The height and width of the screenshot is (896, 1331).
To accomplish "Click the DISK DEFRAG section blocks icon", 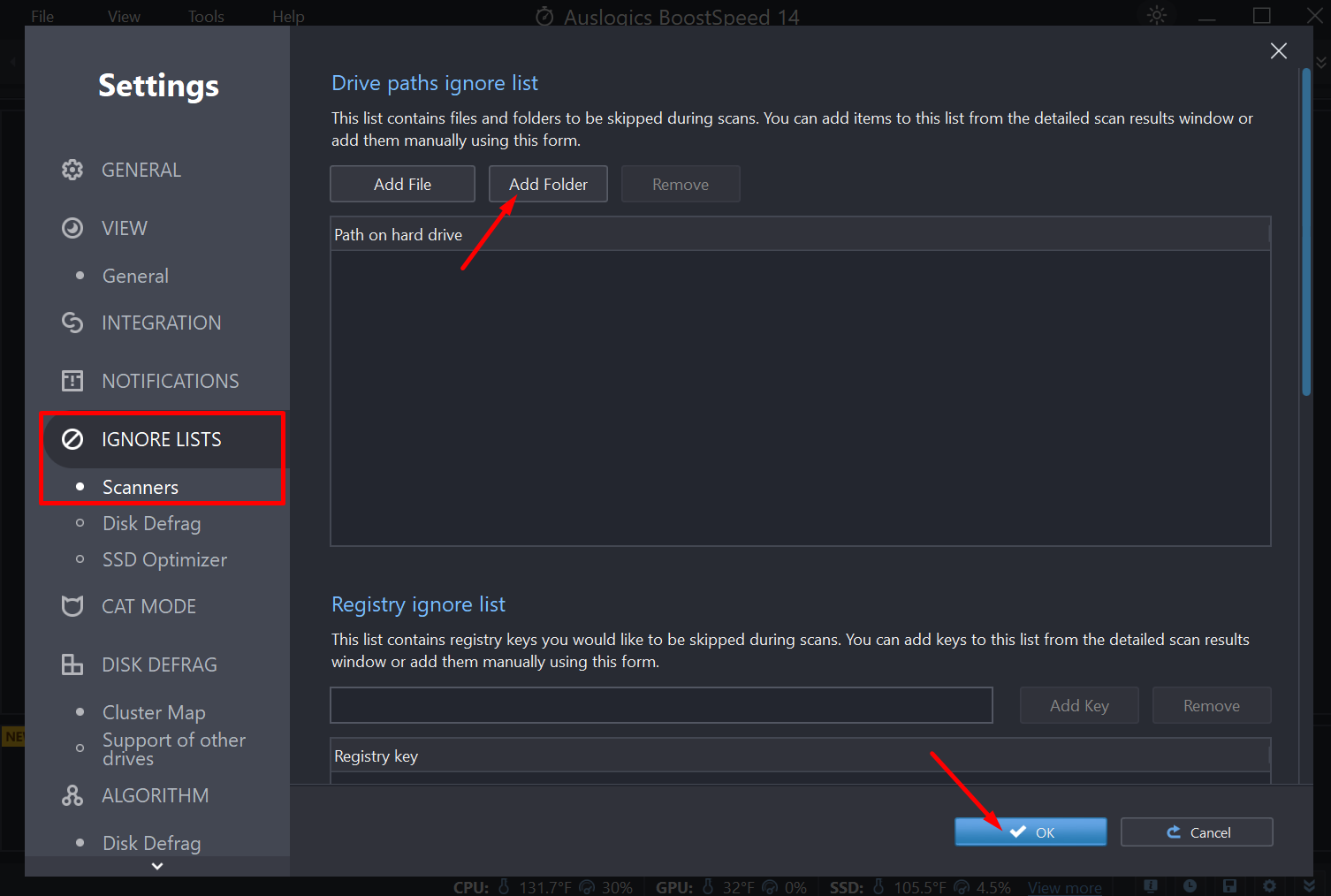I will [x=72, y=664].
